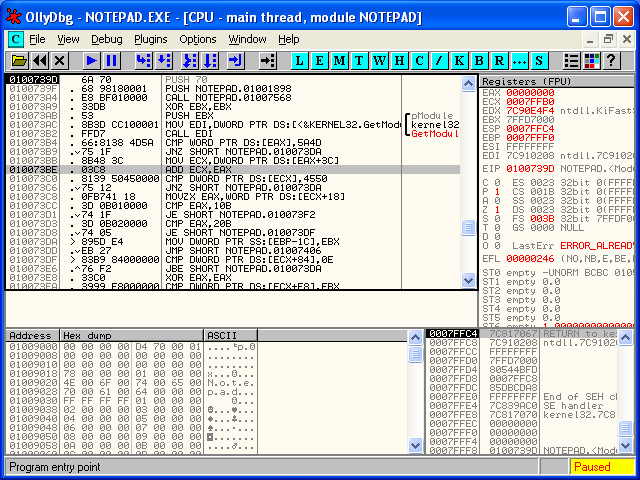
Task: Click Go to address arrow icon
Action: 268,61
